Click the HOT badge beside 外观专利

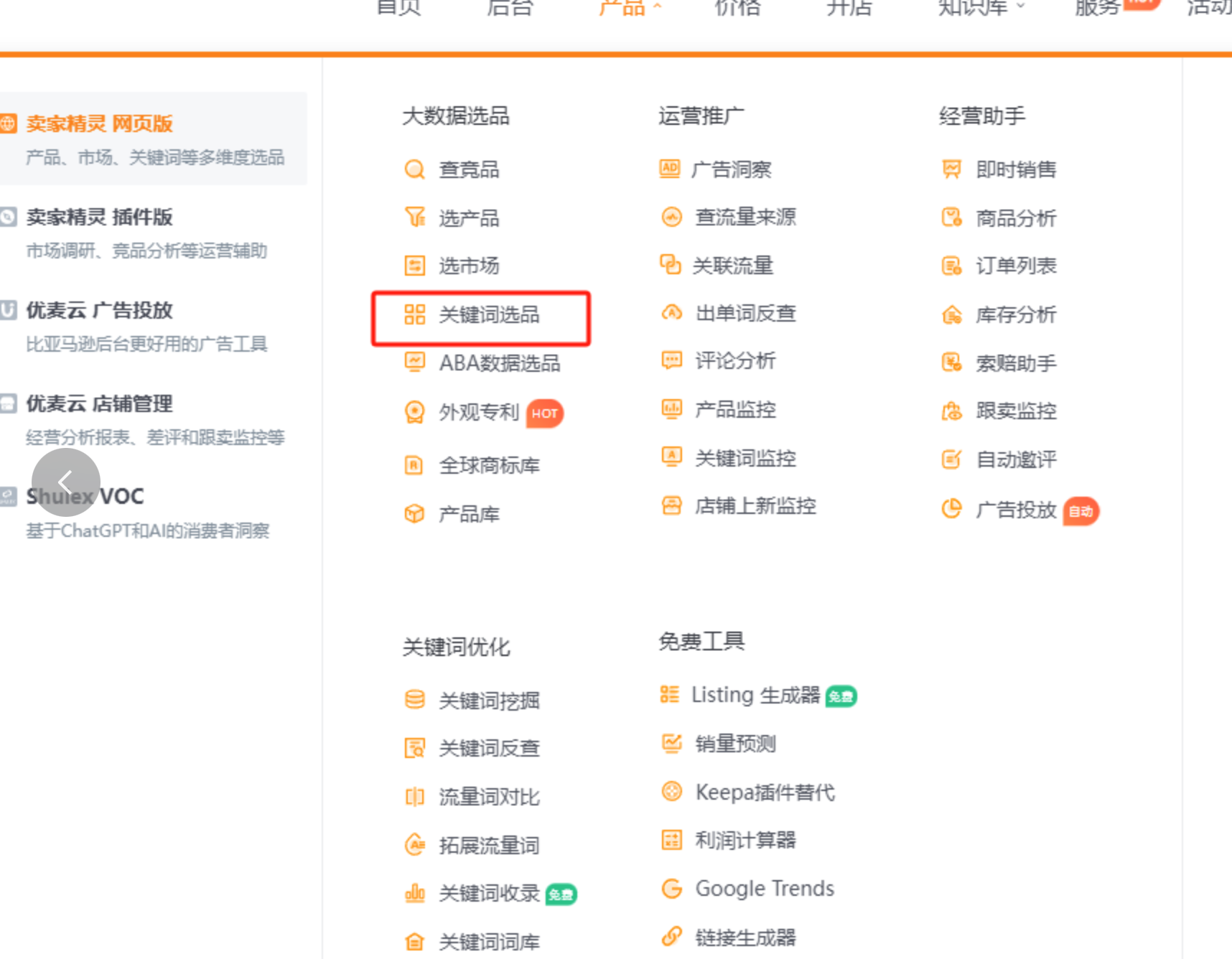[x=545, y=413]
